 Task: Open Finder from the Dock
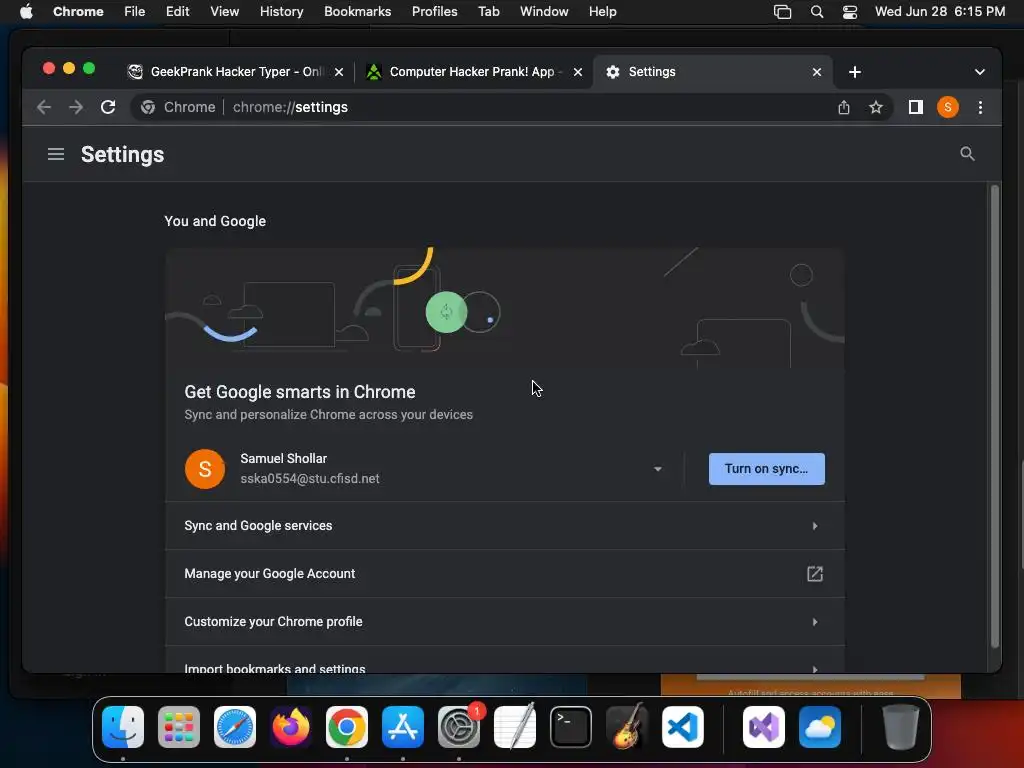coord(123,727)
